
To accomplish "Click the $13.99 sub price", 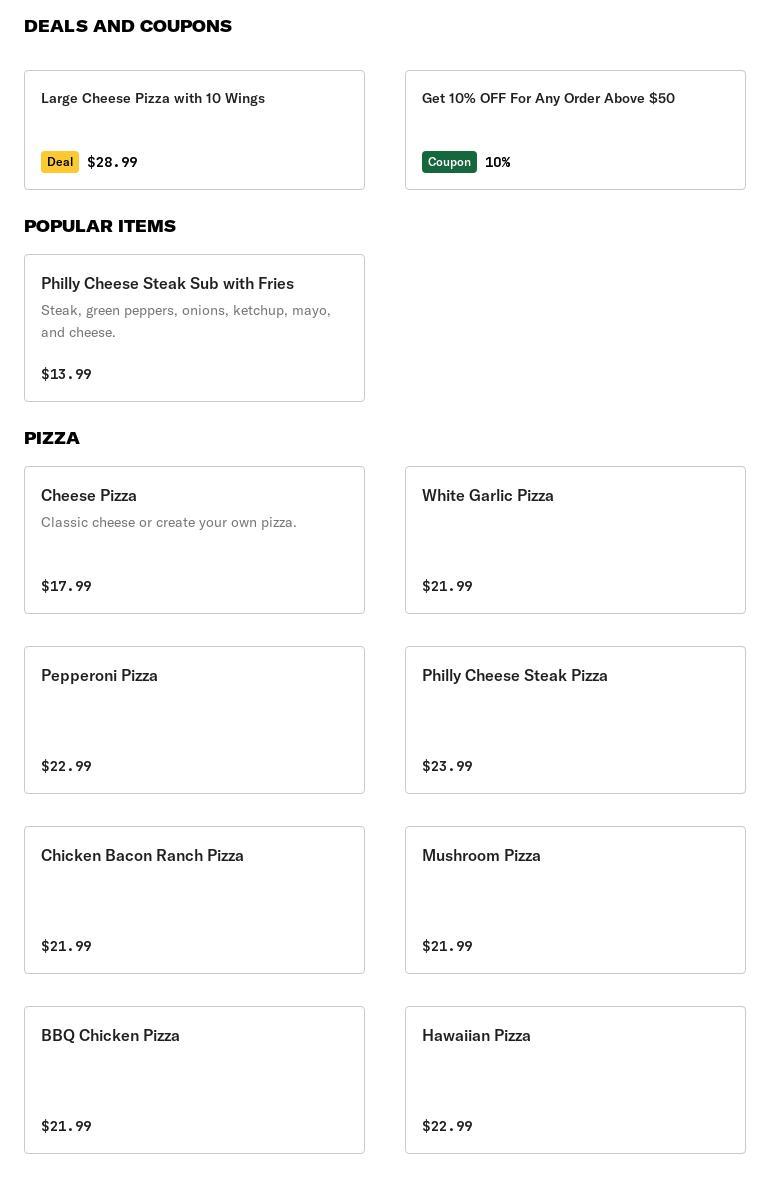I will (x=66, y=374).
